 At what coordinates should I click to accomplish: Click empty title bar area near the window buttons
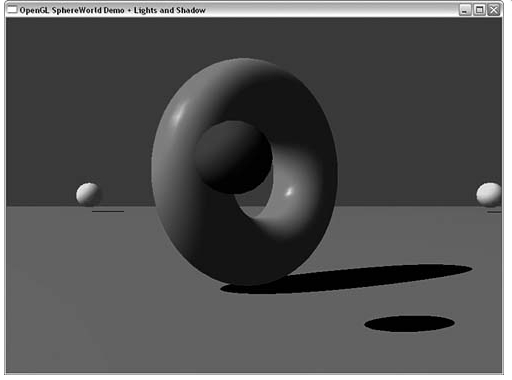[x=333, y=10]
